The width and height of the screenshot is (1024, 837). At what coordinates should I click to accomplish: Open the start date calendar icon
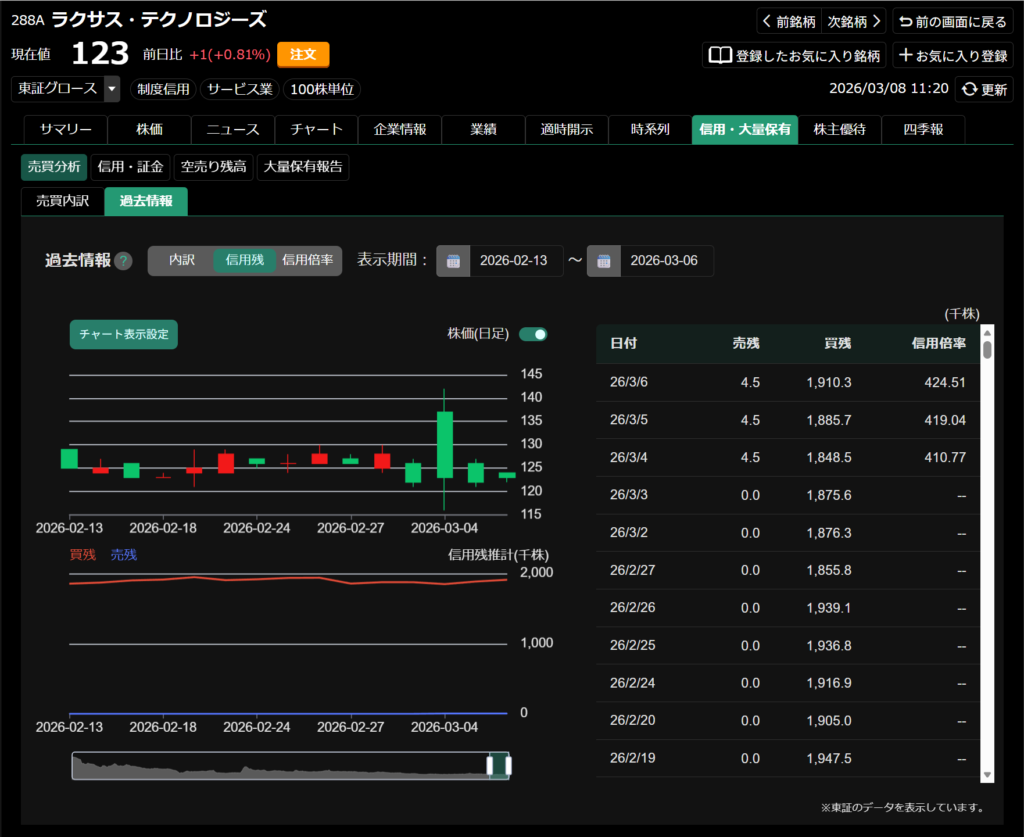453,261
